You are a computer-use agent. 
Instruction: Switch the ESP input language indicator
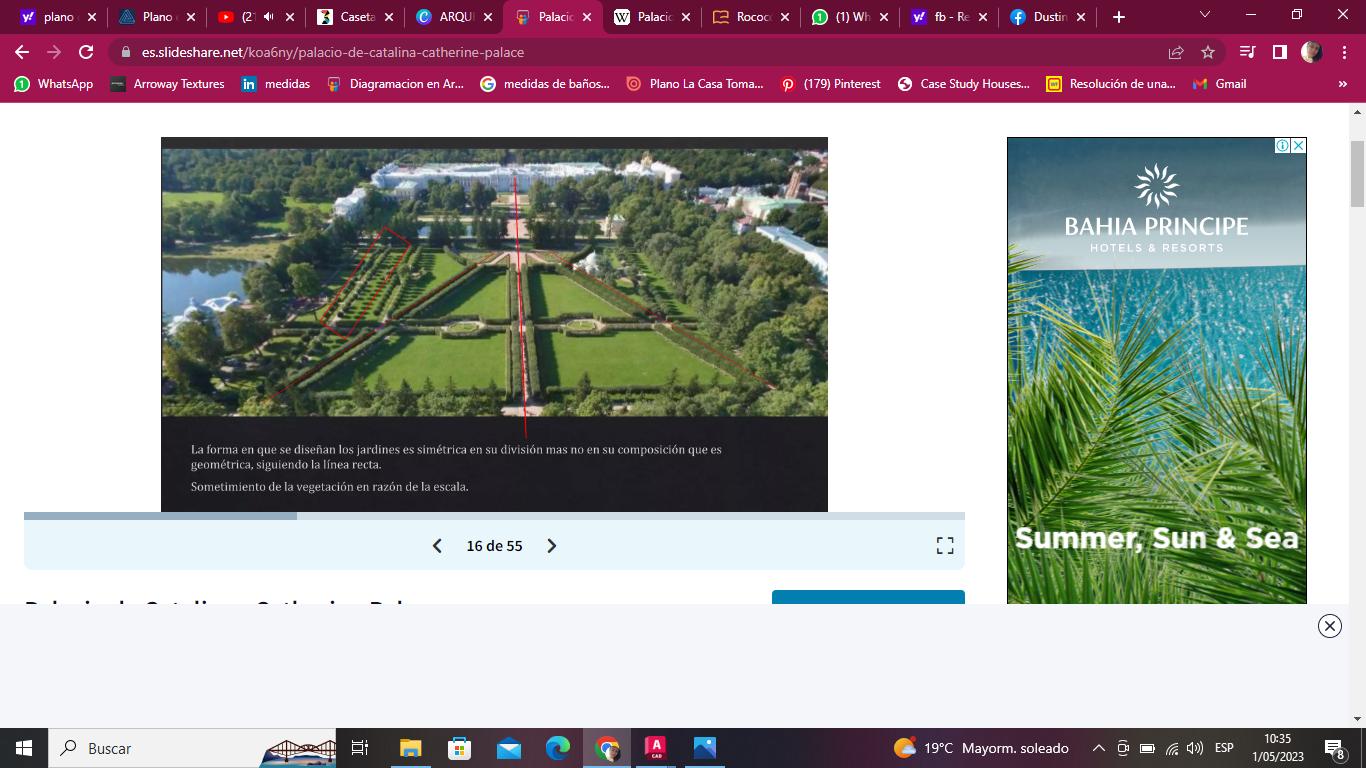pyautogui.click(x=1224, y=748)
